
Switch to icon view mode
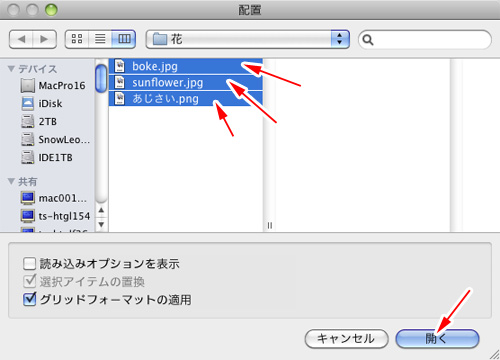77,39
